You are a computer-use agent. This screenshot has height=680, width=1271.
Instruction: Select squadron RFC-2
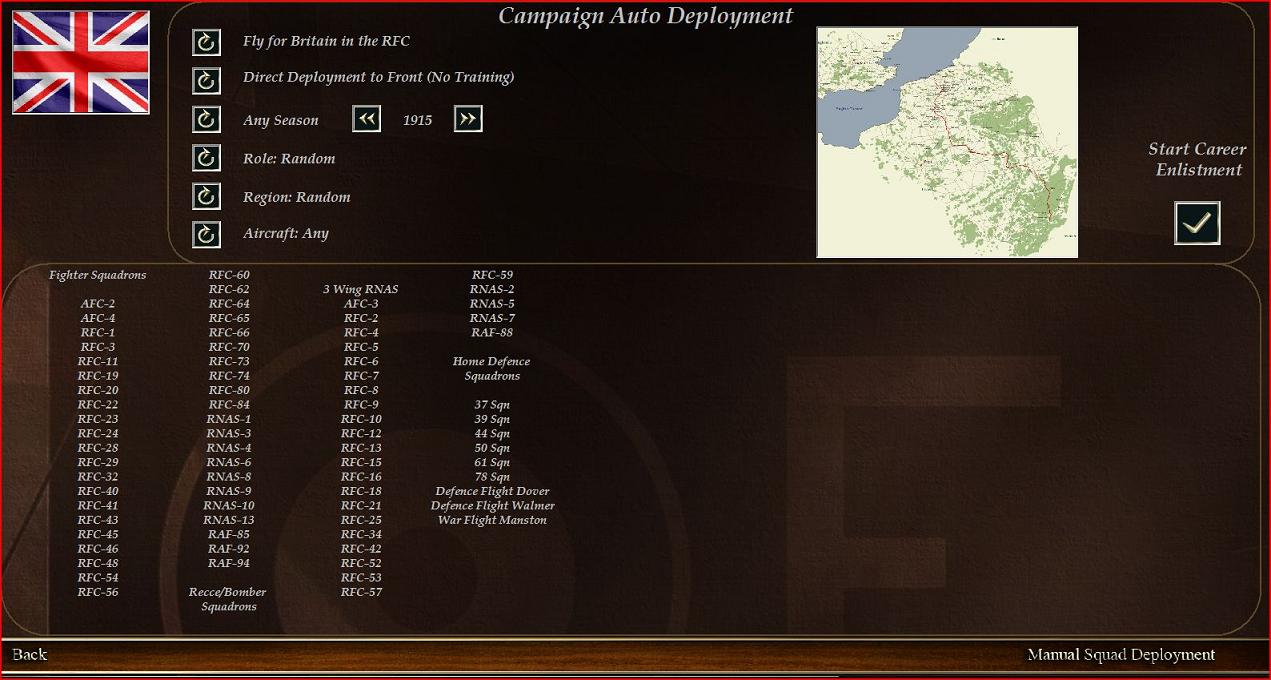tap(361, 319)
